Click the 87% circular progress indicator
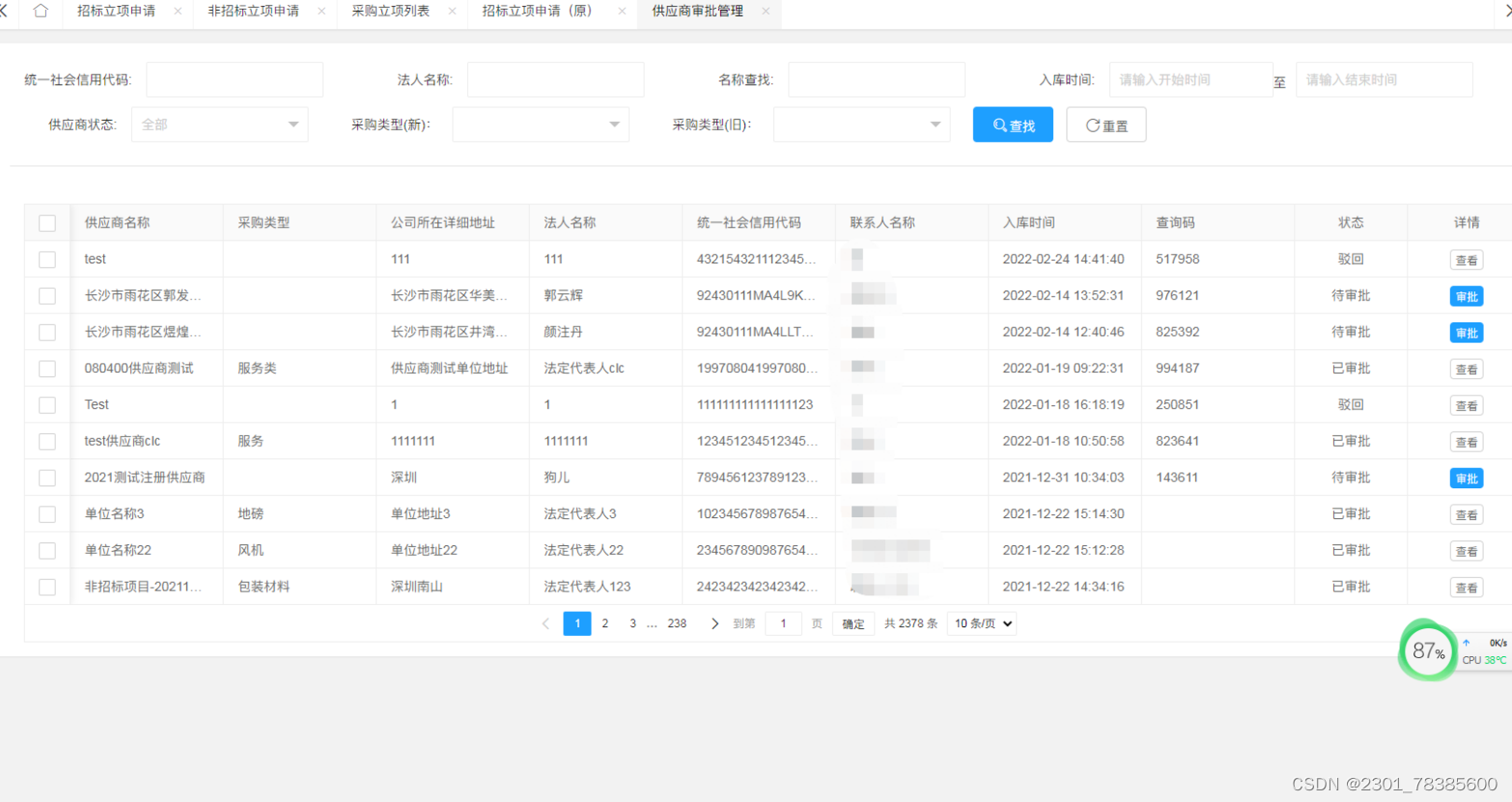The height and width of the screenshot is (802, 1512). point(1427,651)
